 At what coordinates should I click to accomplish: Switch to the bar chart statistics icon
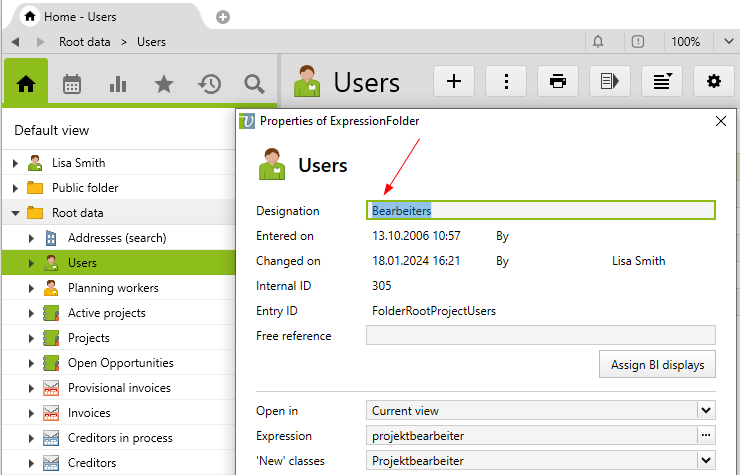pos(118,84)
